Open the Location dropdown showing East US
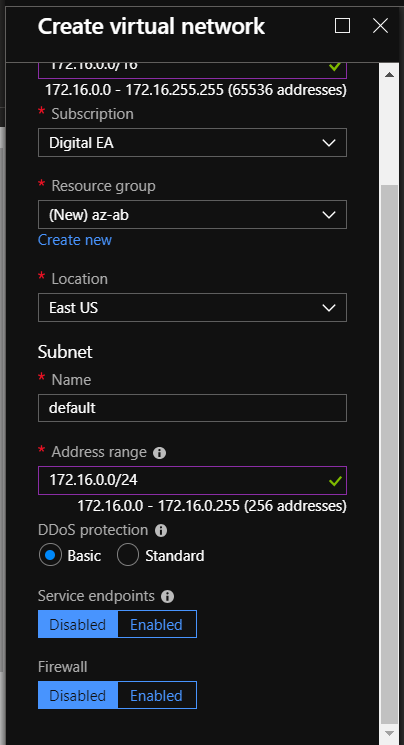The width and height of the screenshot is (404, 745). 192,308
